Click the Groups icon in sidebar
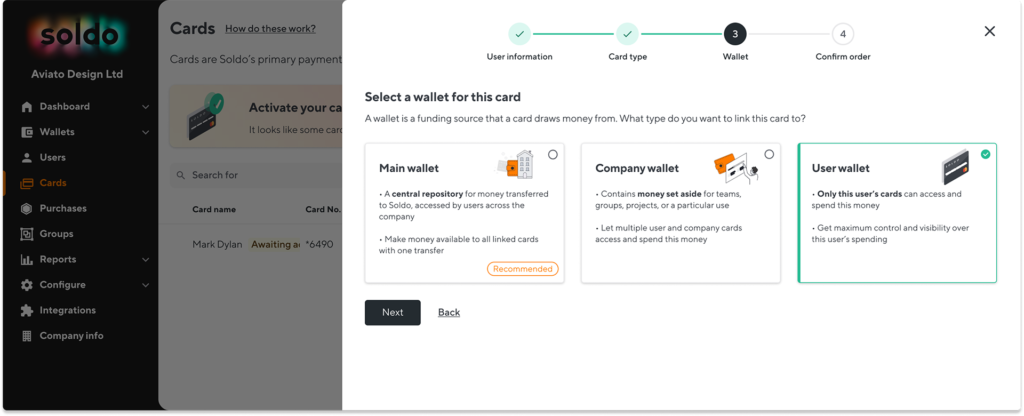This screenshot has width=1024, height=416. (x=27, y=234)
